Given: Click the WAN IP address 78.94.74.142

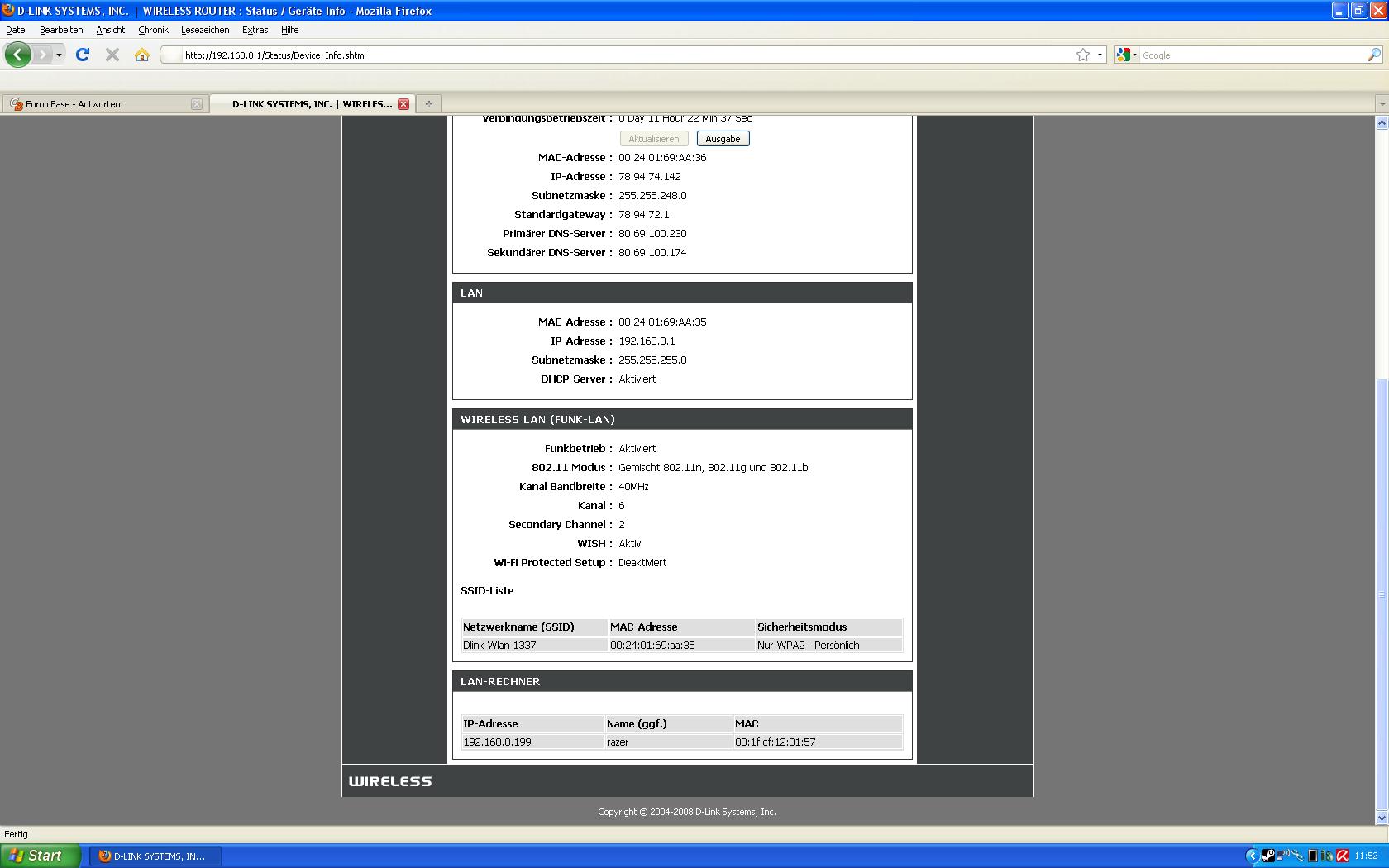Looking at the screenshot, I should (650, 177).
